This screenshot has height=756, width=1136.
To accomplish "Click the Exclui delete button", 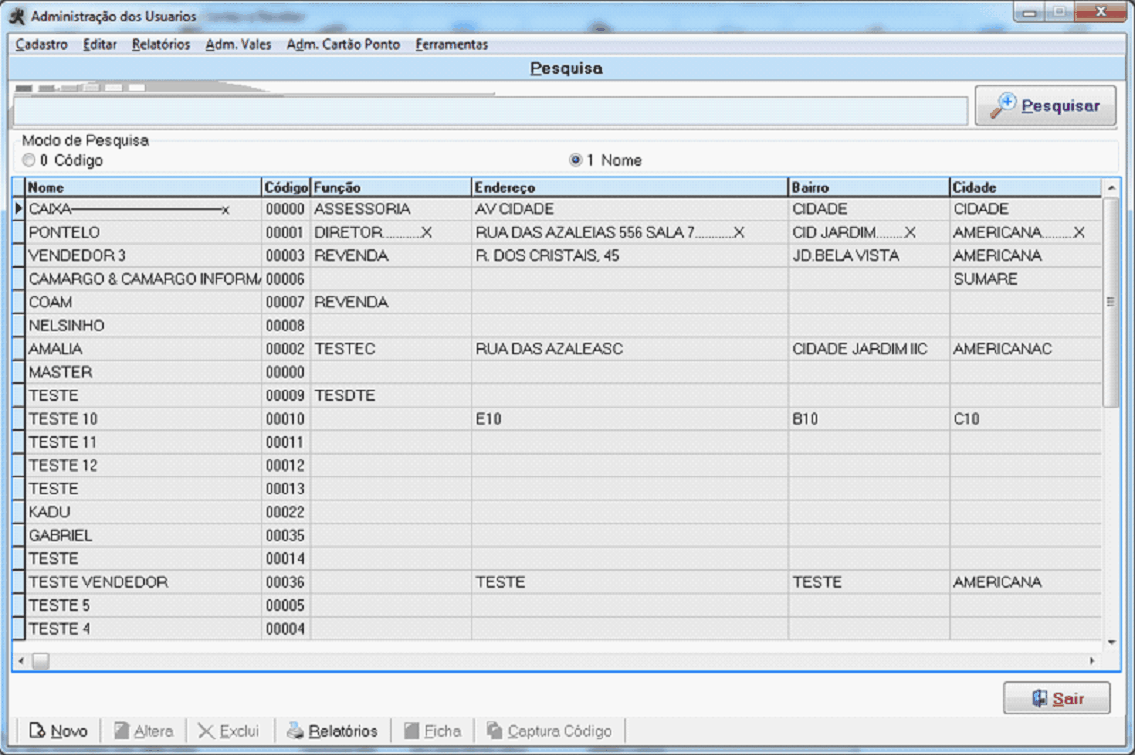I will 228,731.
